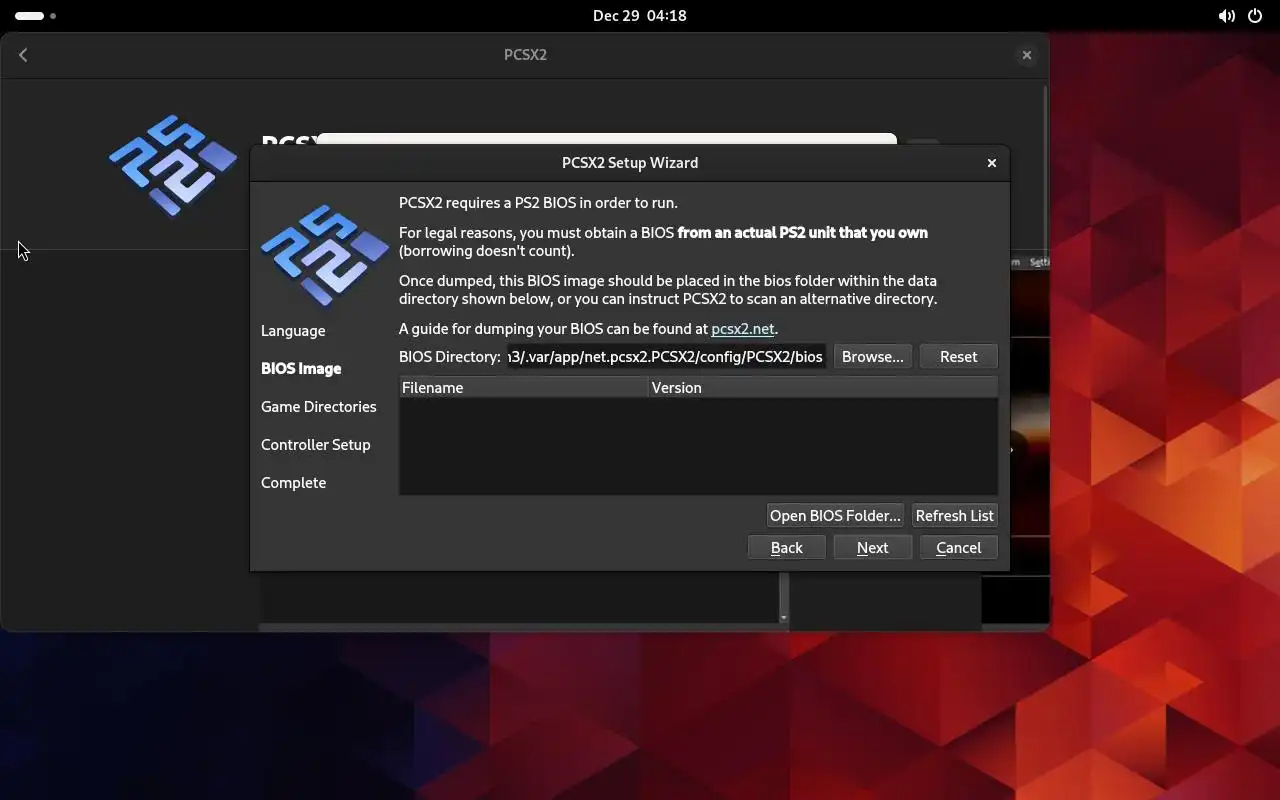Select the Language wizard step

coord(293,331)
